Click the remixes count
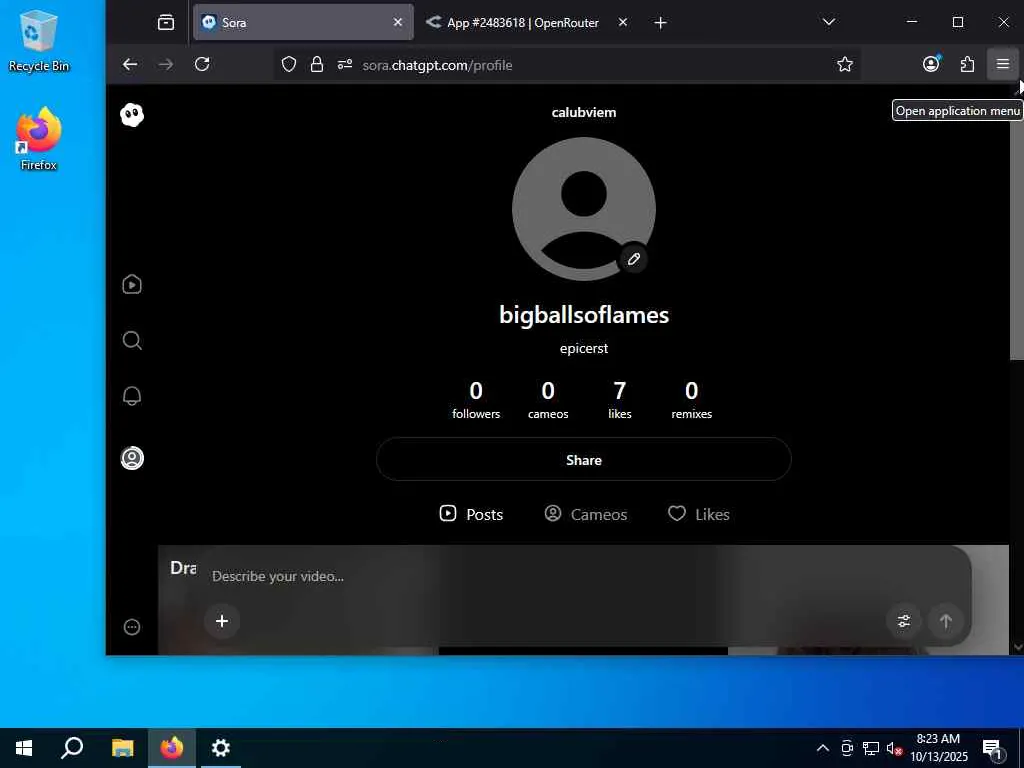The width and height of the screenshot is (1024, 768). (692, 400)
